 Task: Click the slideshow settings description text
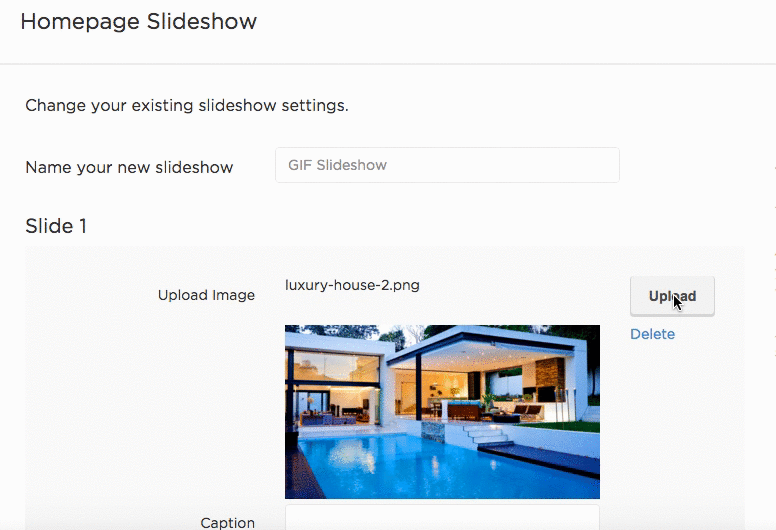[x=187, y=105]
